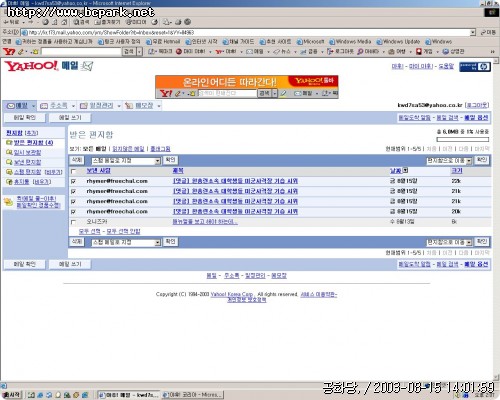Click the IE Refresh icon
Screen dimensions: 500x400
(55, 22)
